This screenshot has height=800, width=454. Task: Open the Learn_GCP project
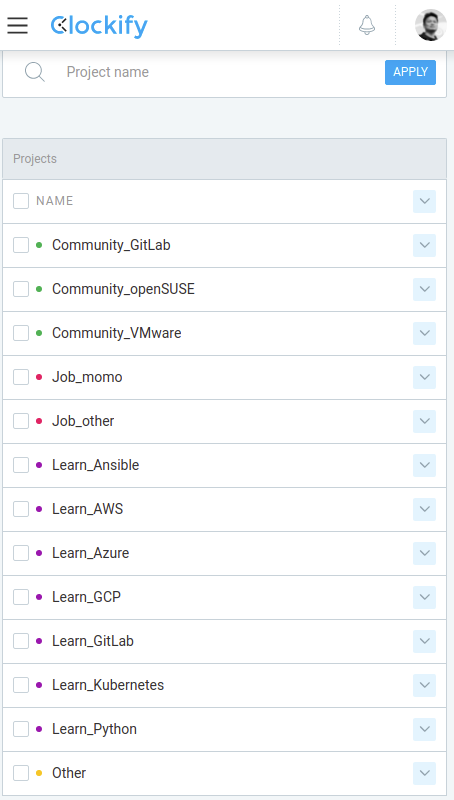coord(87,597)
